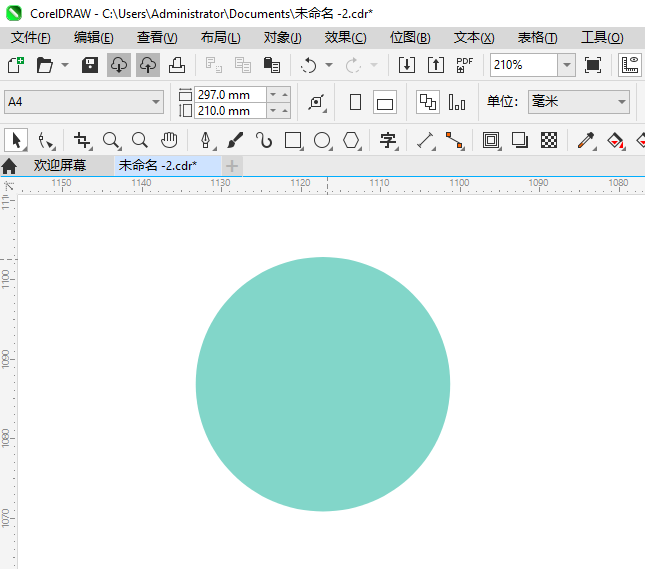Select the Freehand curve tool
The height and width of the screenshot is (569, 645).
pyautogui.click(x=264, y=140)
